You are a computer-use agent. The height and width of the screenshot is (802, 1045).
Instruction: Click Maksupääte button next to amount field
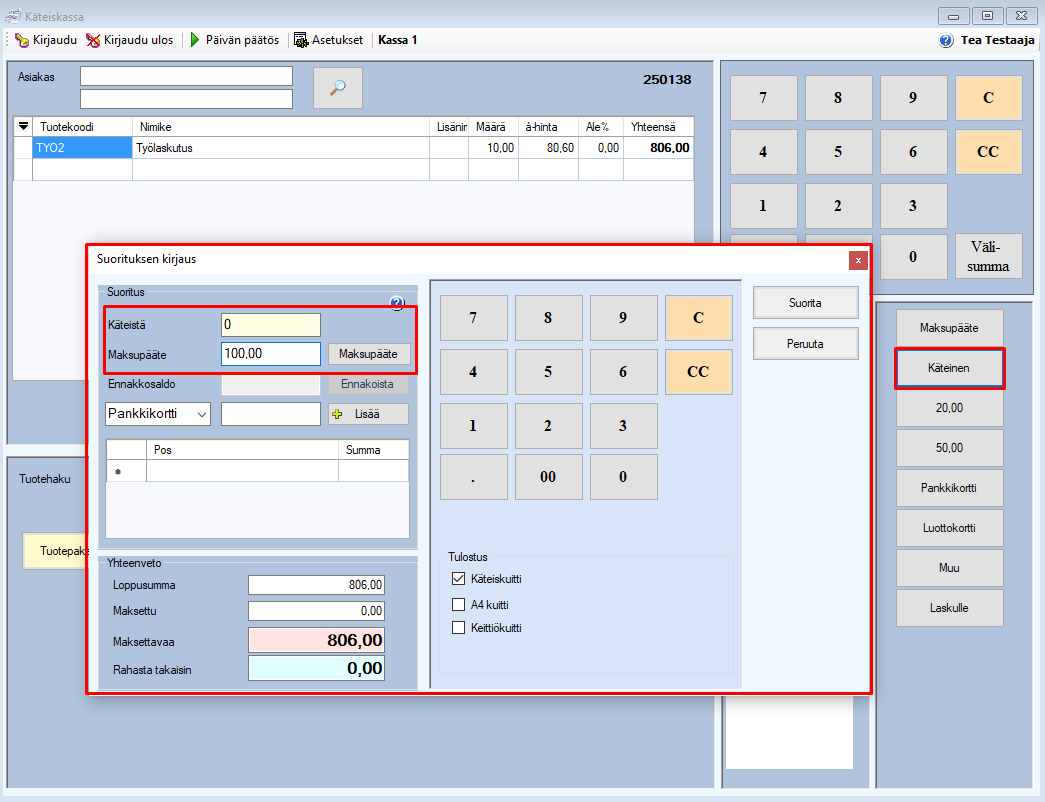pyautogui.click(x=368, y=354)
